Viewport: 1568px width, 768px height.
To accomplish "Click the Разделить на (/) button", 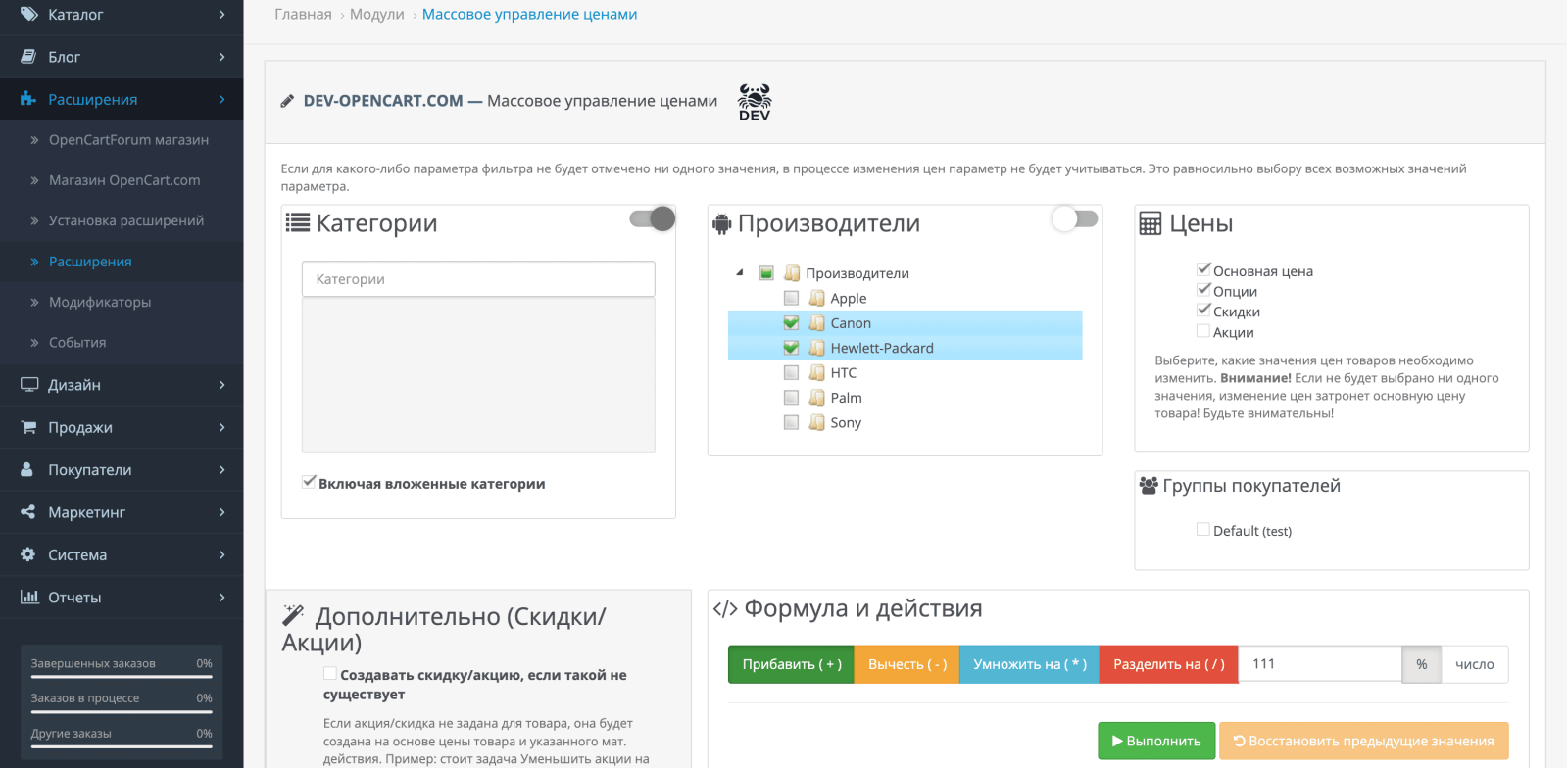I will click(1169, 664).
